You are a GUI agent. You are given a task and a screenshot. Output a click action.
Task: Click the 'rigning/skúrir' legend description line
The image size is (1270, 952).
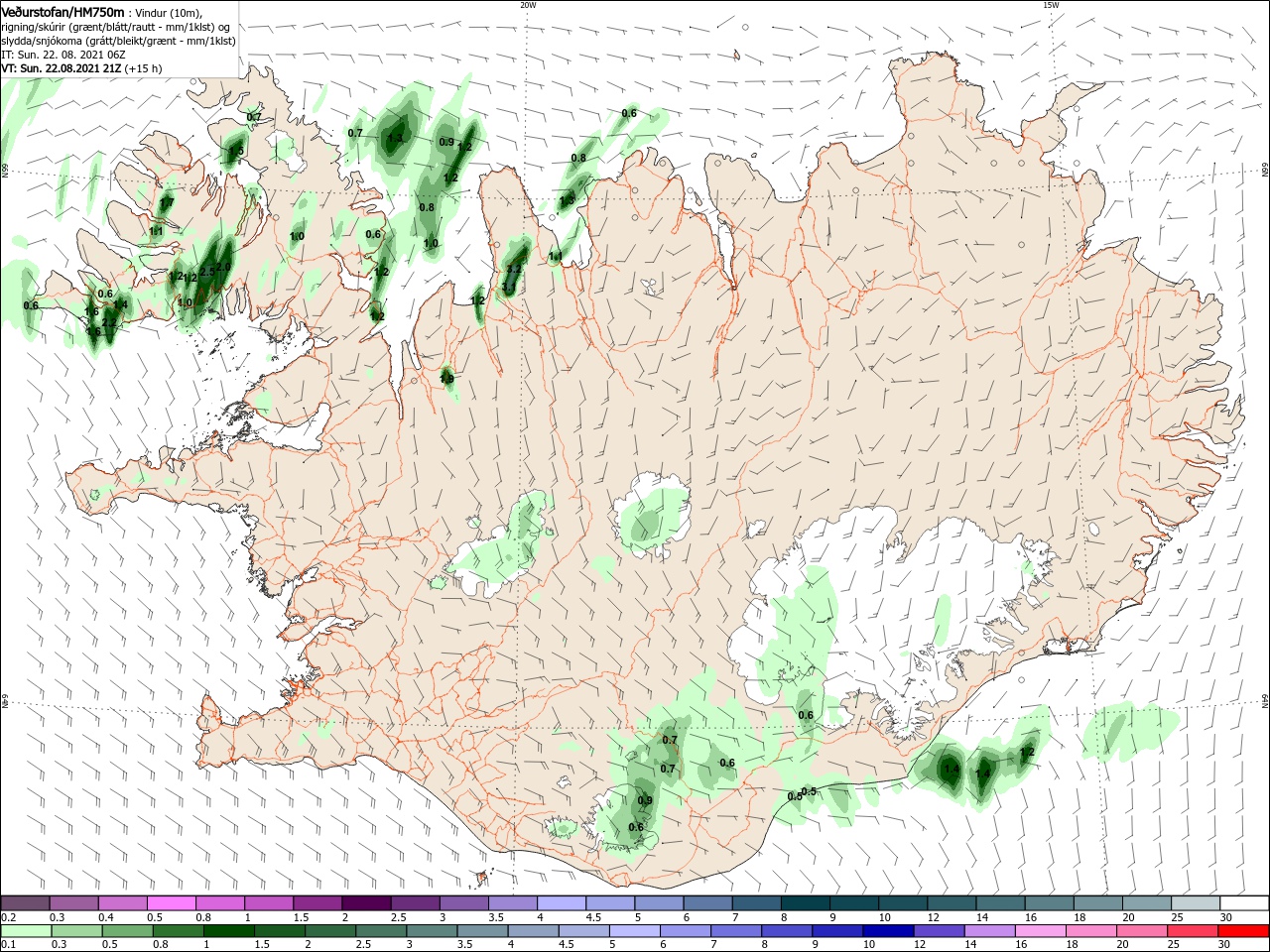(116, 27)
